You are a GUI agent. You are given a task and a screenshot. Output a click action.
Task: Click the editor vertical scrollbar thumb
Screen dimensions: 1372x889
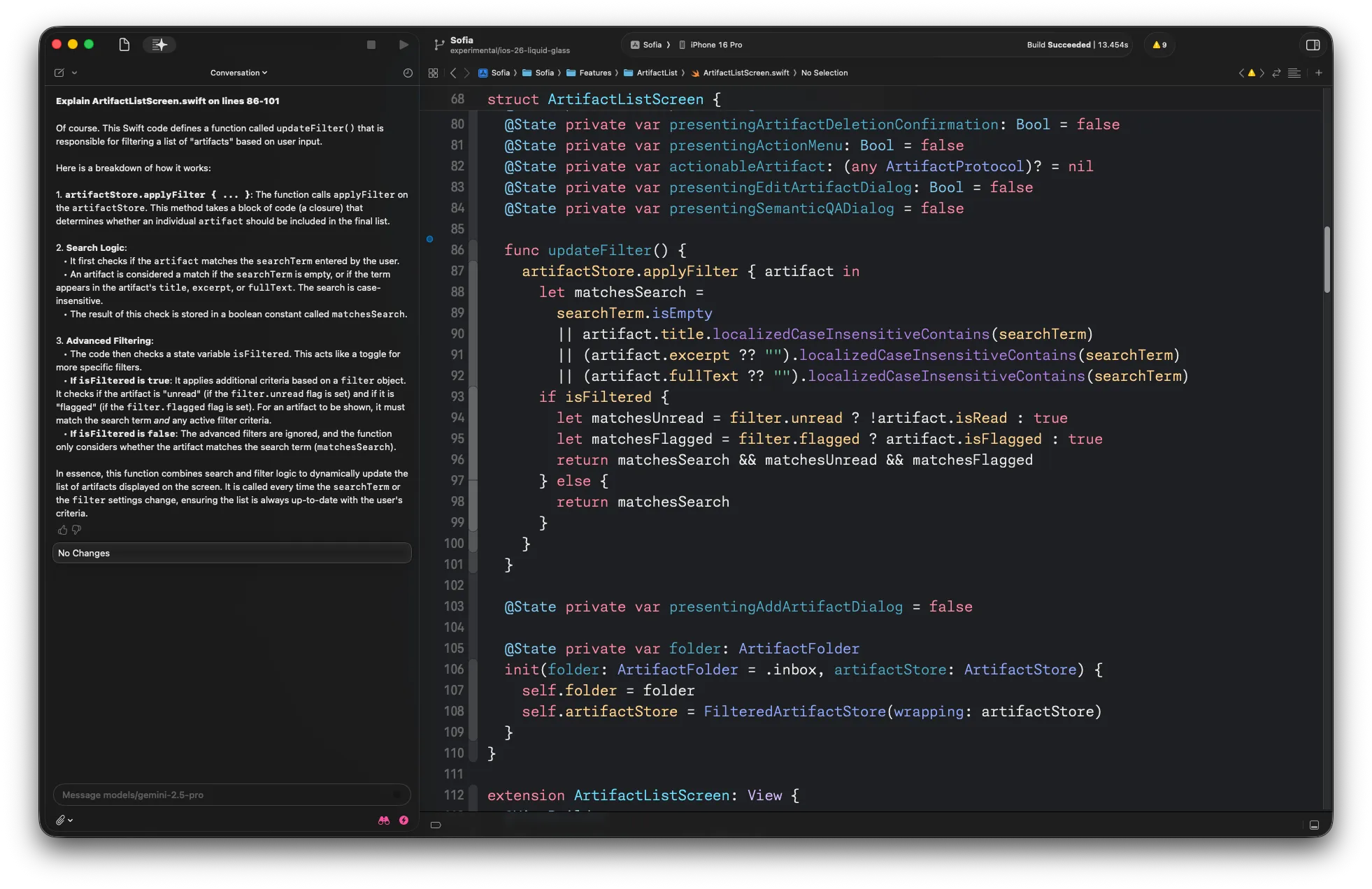(1326, 259)
